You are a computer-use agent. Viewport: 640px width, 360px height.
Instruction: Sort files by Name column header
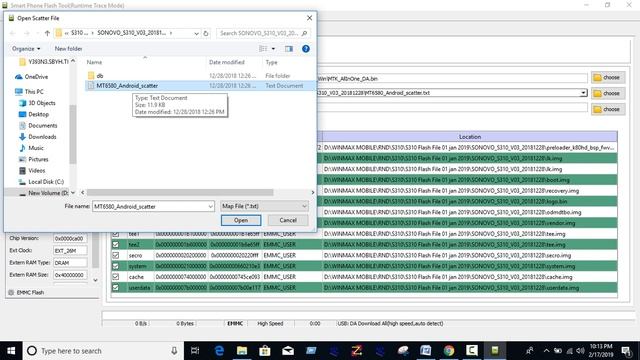[94, 62]
